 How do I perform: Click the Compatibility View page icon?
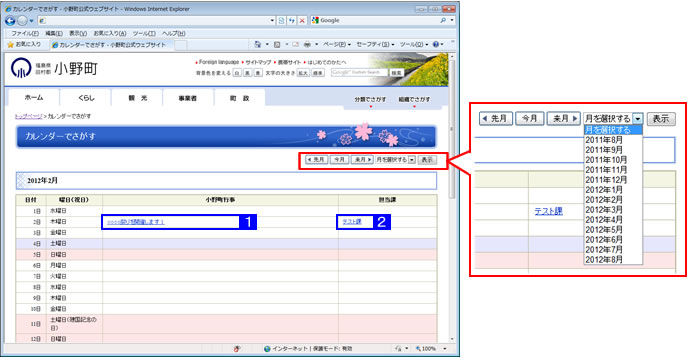click(281, 21)
